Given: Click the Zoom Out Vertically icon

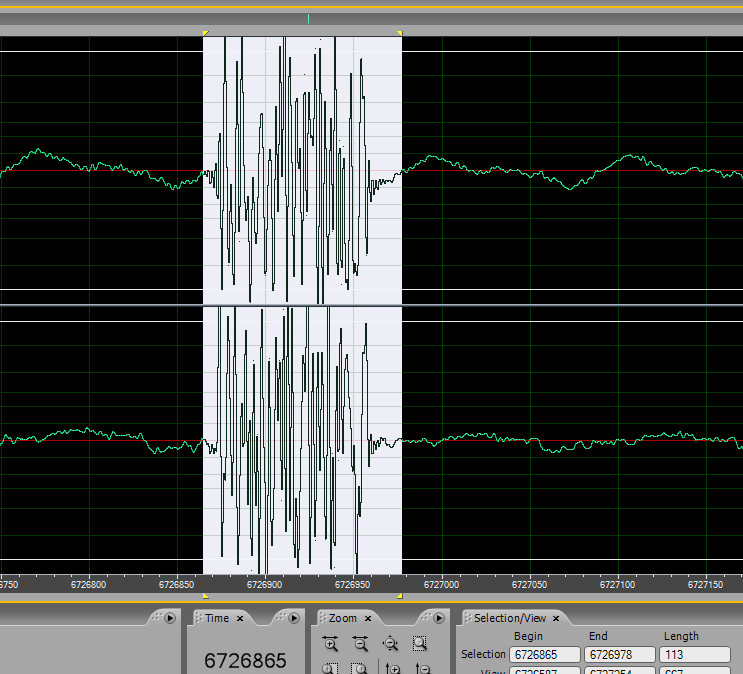Looking at the screenshot, I should pyautogui.click(x=422, y=668).
